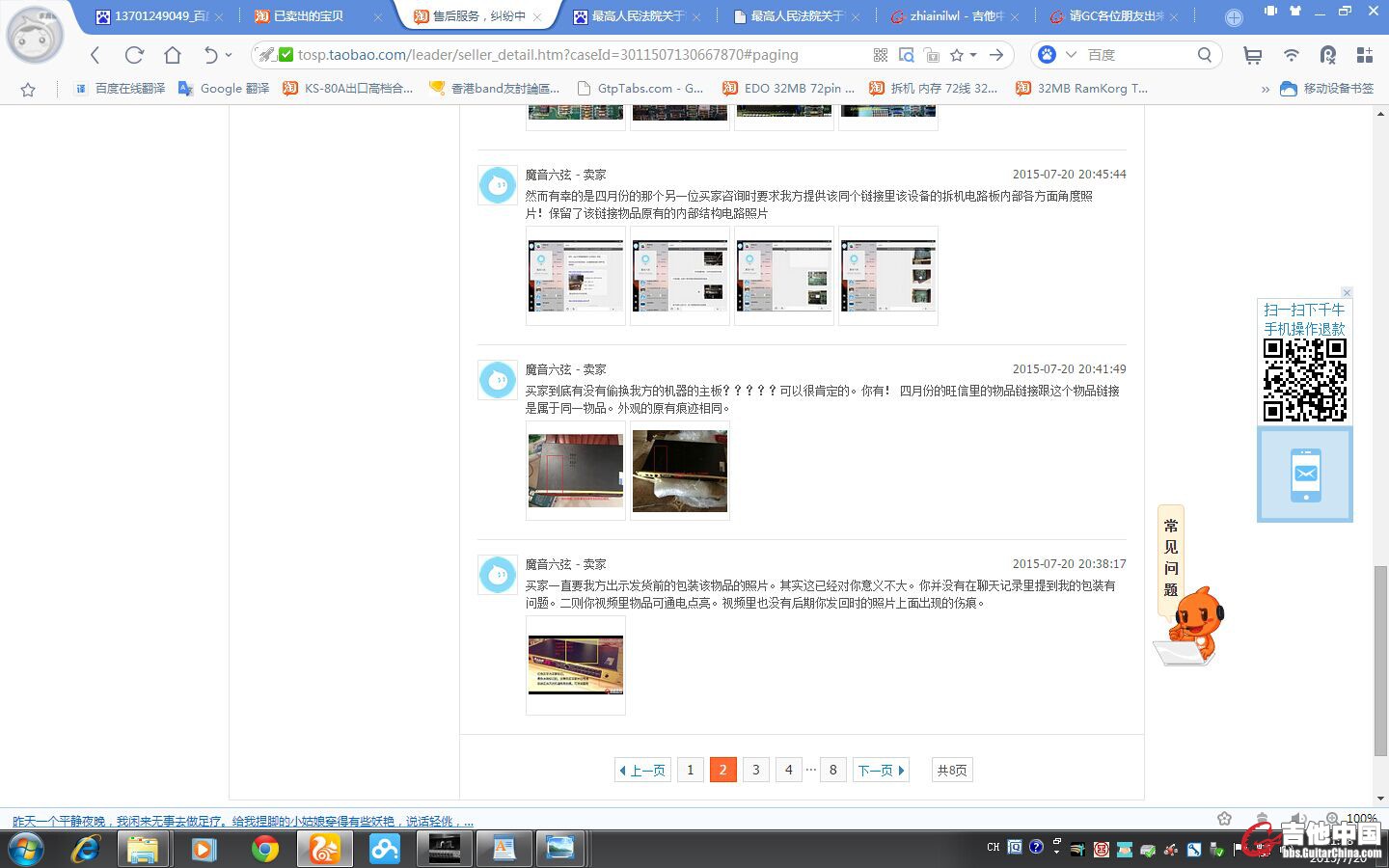Open the undo history dropdown arrow

tap(228, 55)
